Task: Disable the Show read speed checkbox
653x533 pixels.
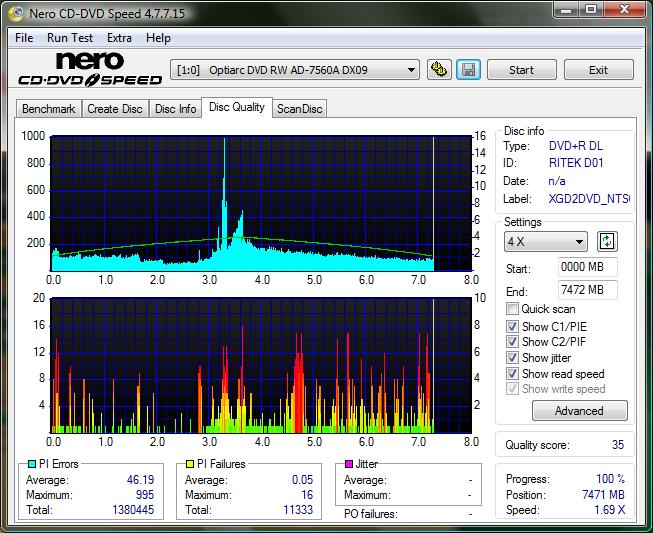Action: coord(513,374)
